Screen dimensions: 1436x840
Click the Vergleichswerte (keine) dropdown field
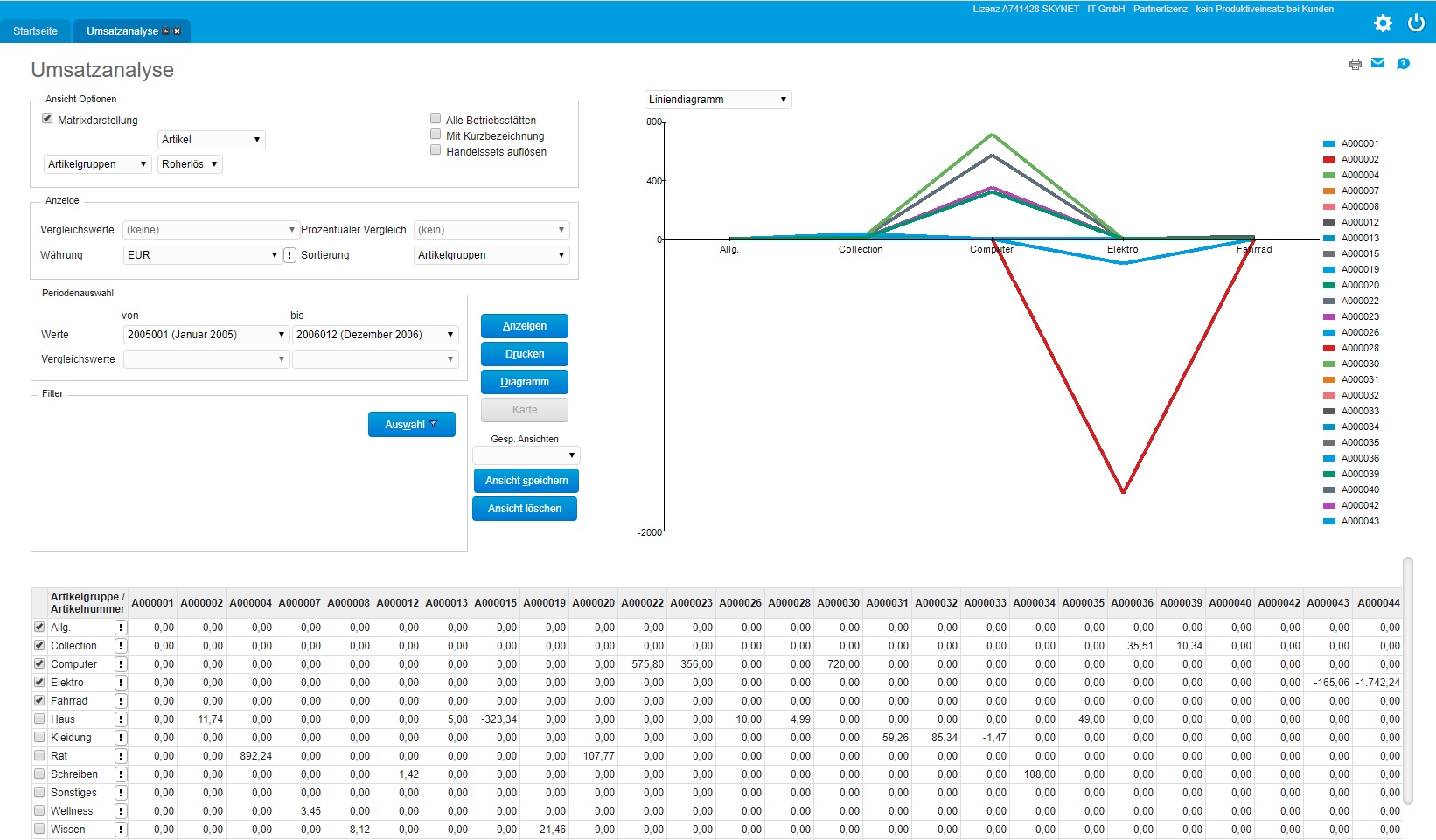210,230
